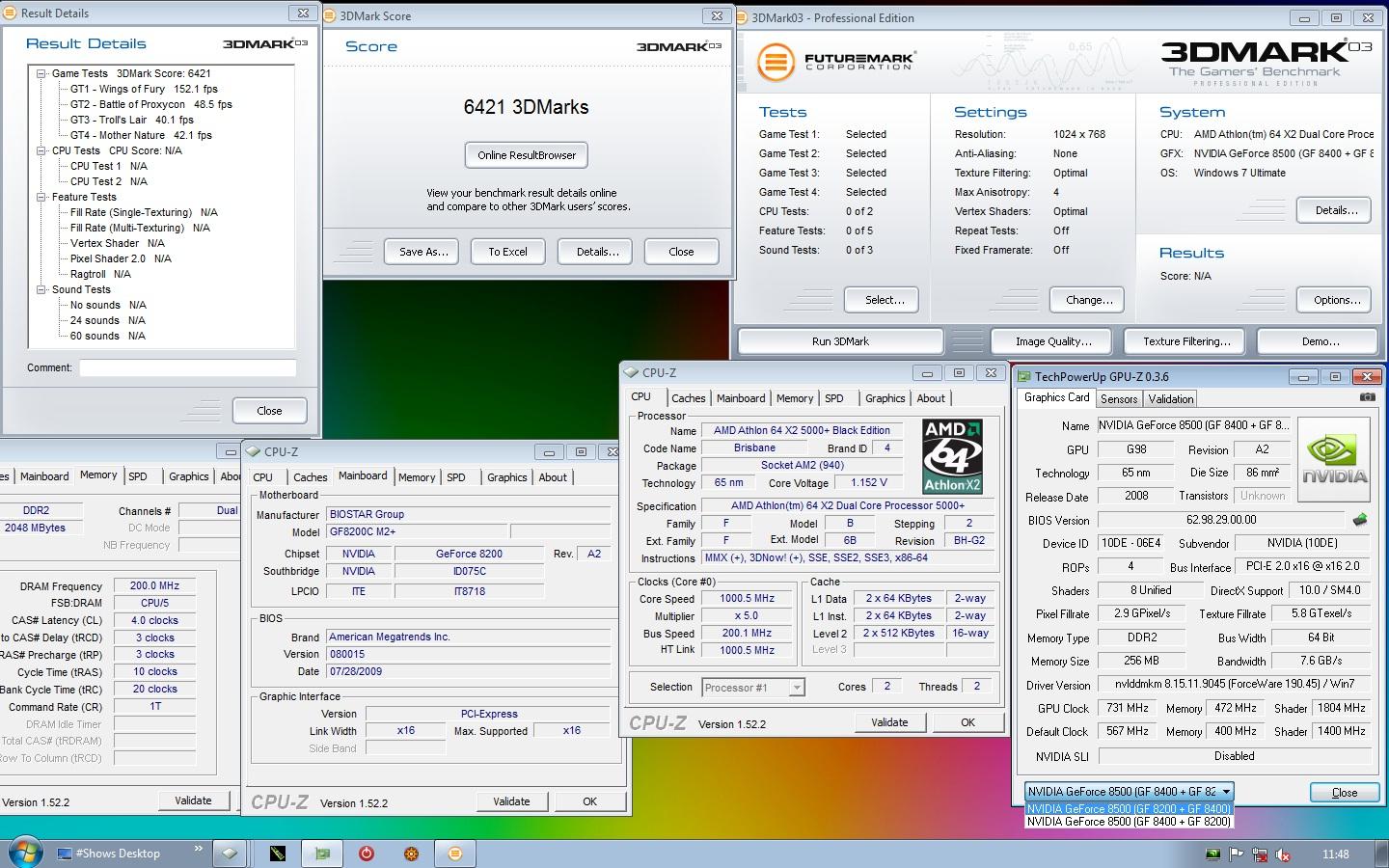Click Options button under Results

pos(1336,300)
